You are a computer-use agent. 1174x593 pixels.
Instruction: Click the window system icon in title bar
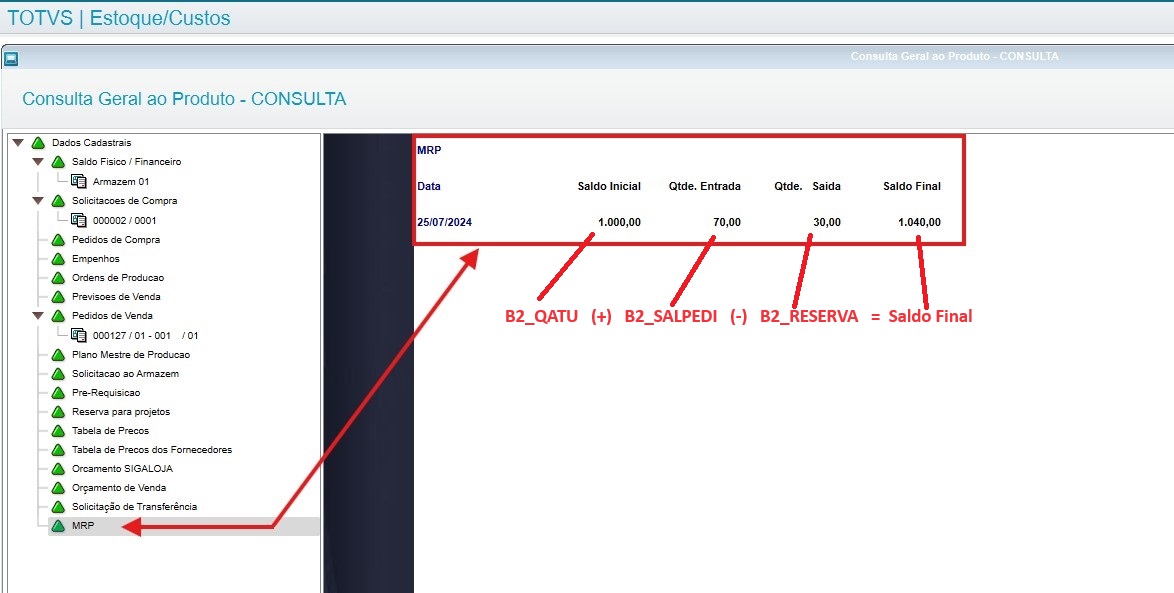(x=11, y=58)
